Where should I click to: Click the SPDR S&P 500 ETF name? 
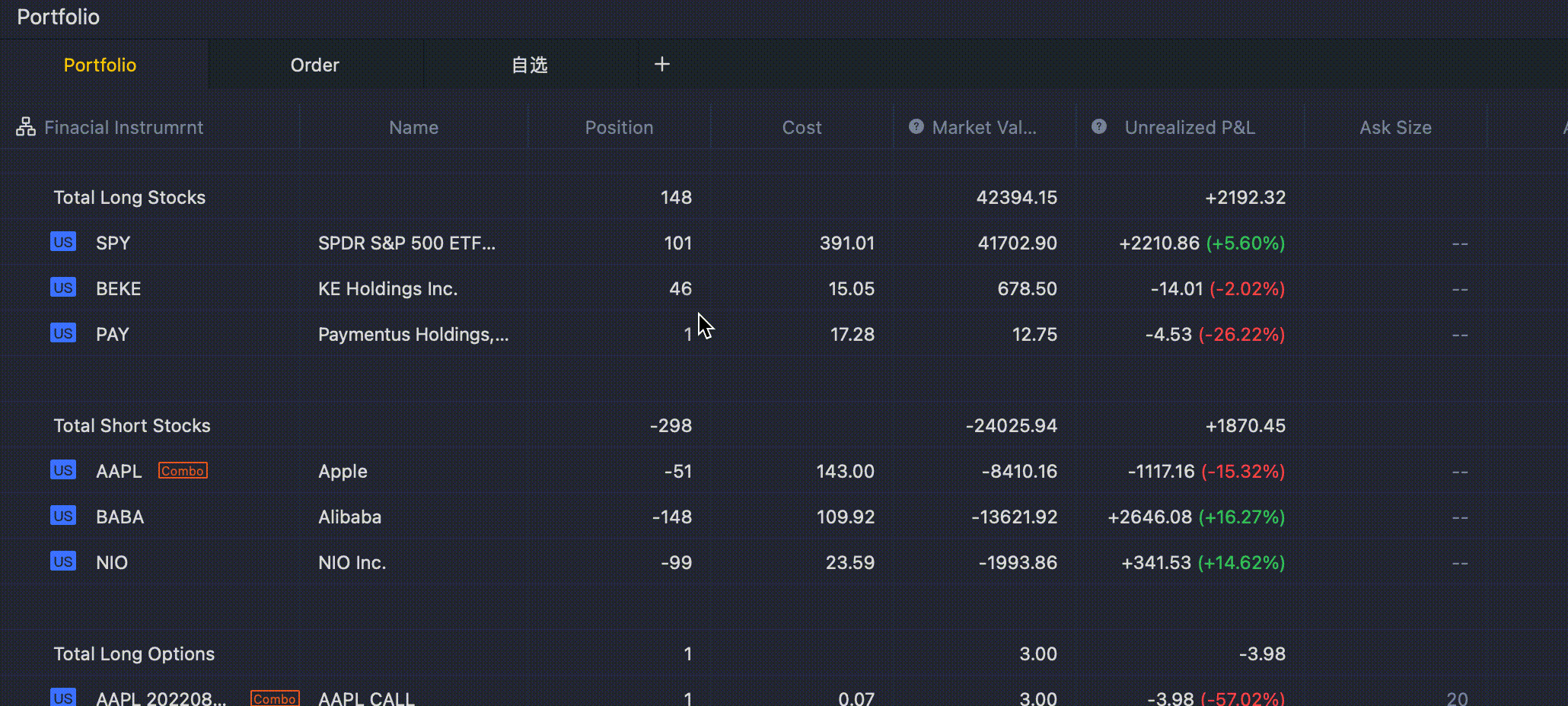click(x=406, y=243)
